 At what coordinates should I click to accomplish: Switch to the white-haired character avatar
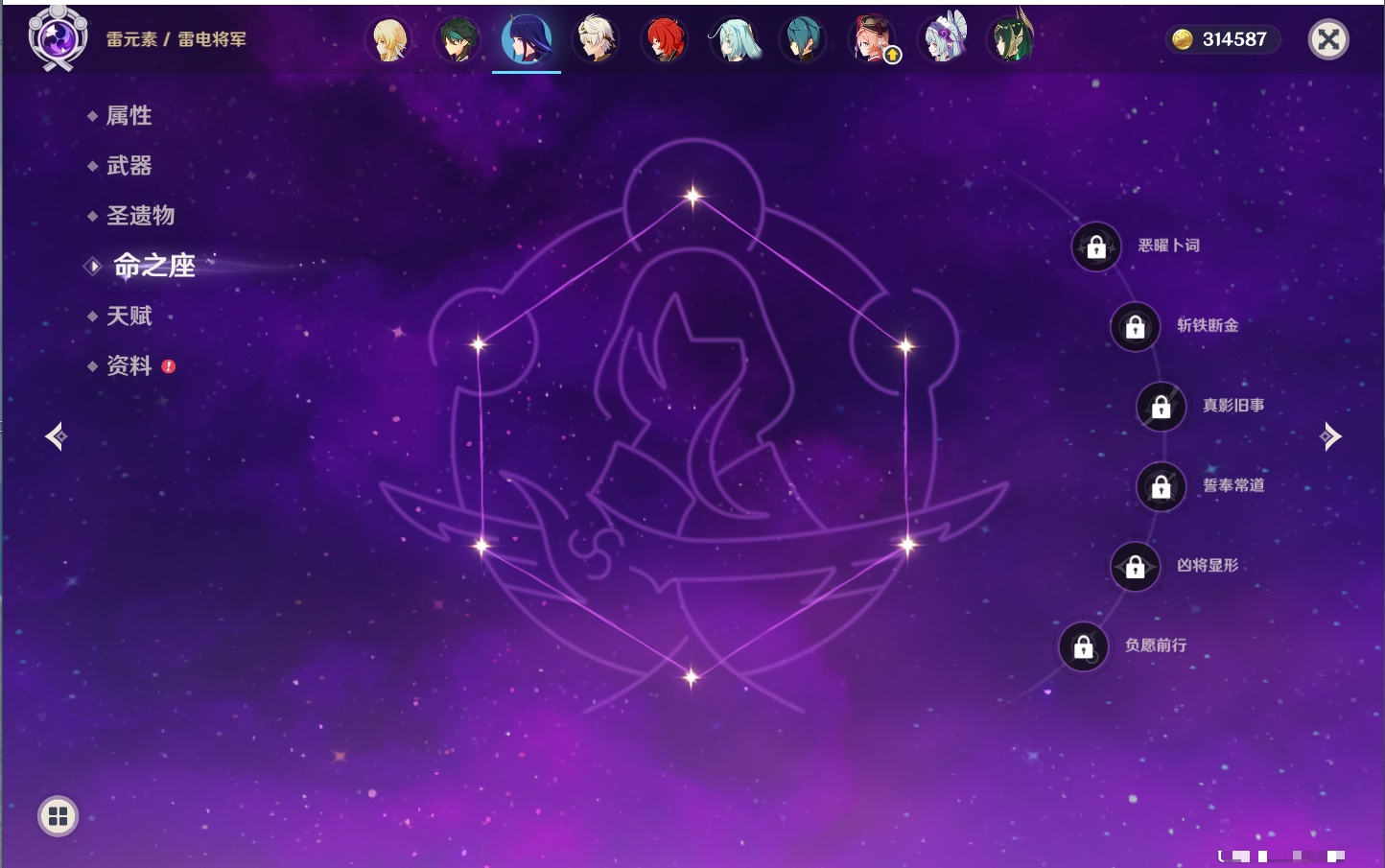coord(596,40)
